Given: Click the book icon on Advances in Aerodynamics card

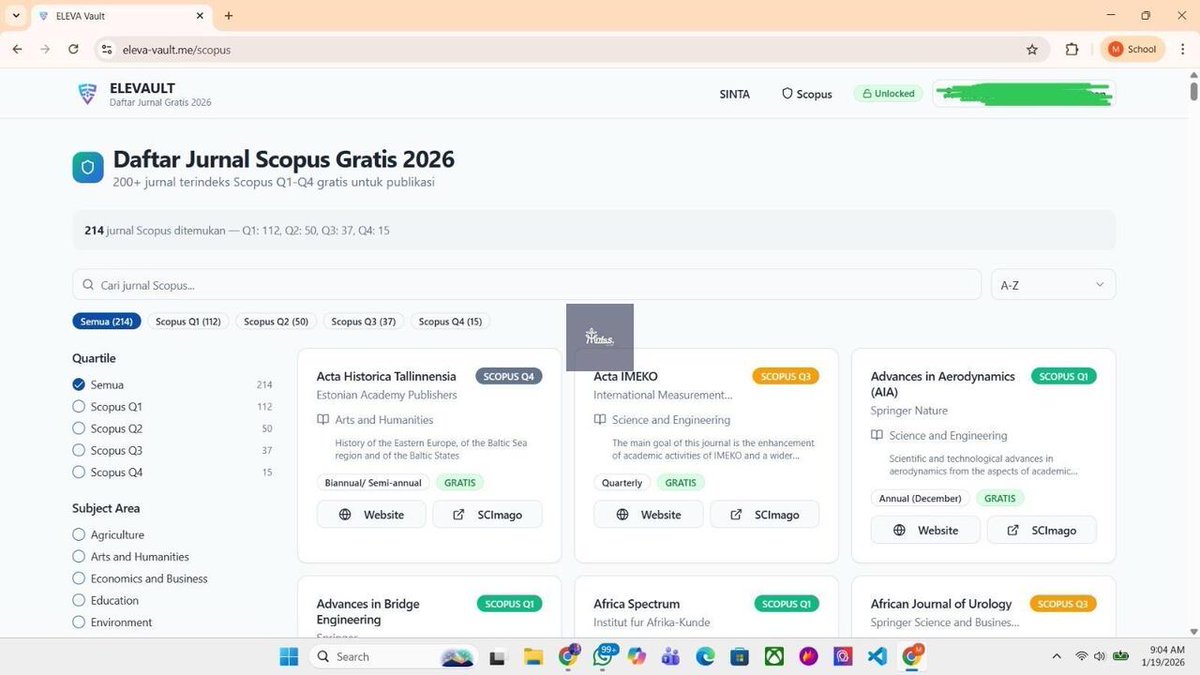Looking at the screenshot, I should click(x=877, y=435).
